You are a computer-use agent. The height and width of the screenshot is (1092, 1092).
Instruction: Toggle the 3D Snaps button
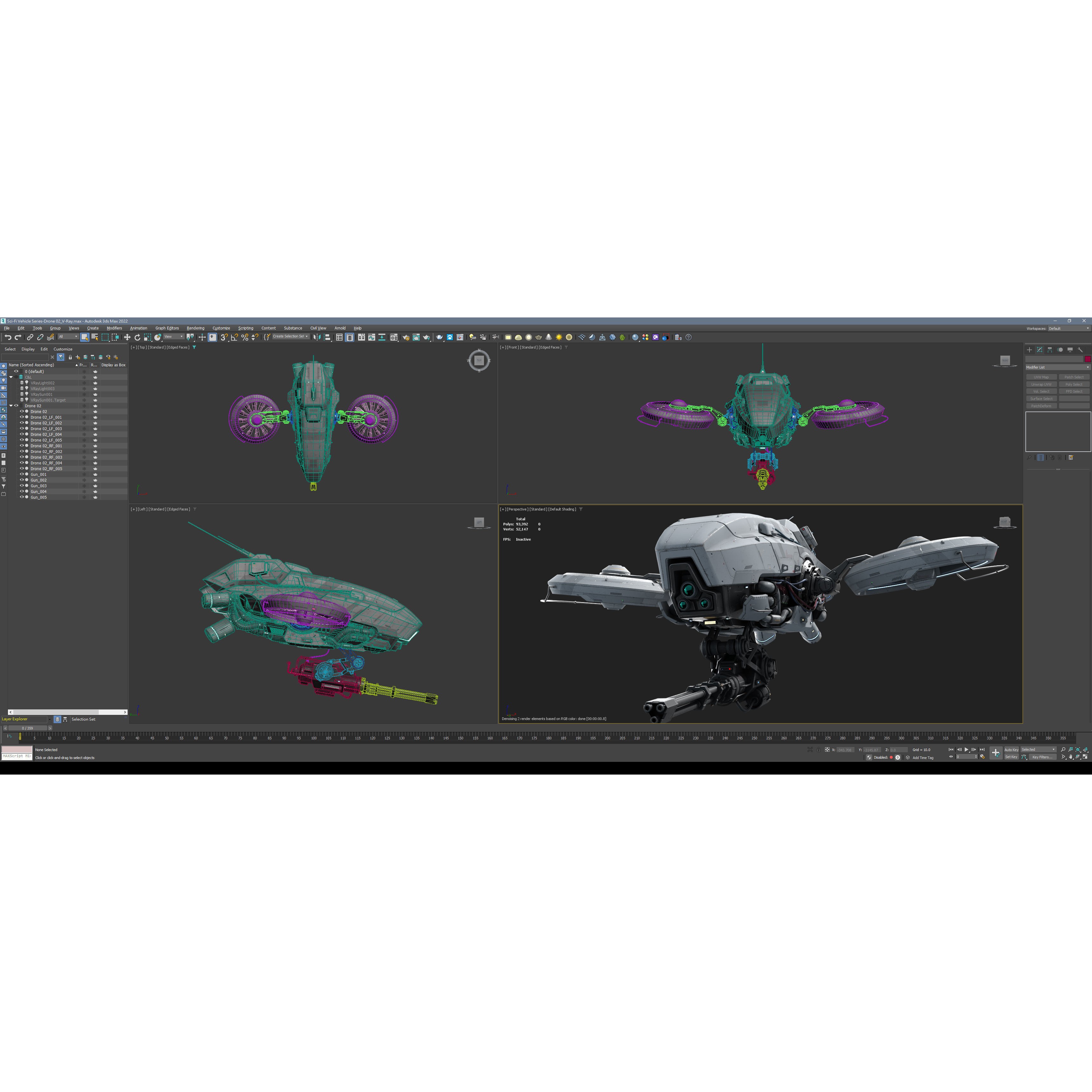(224, 337)
